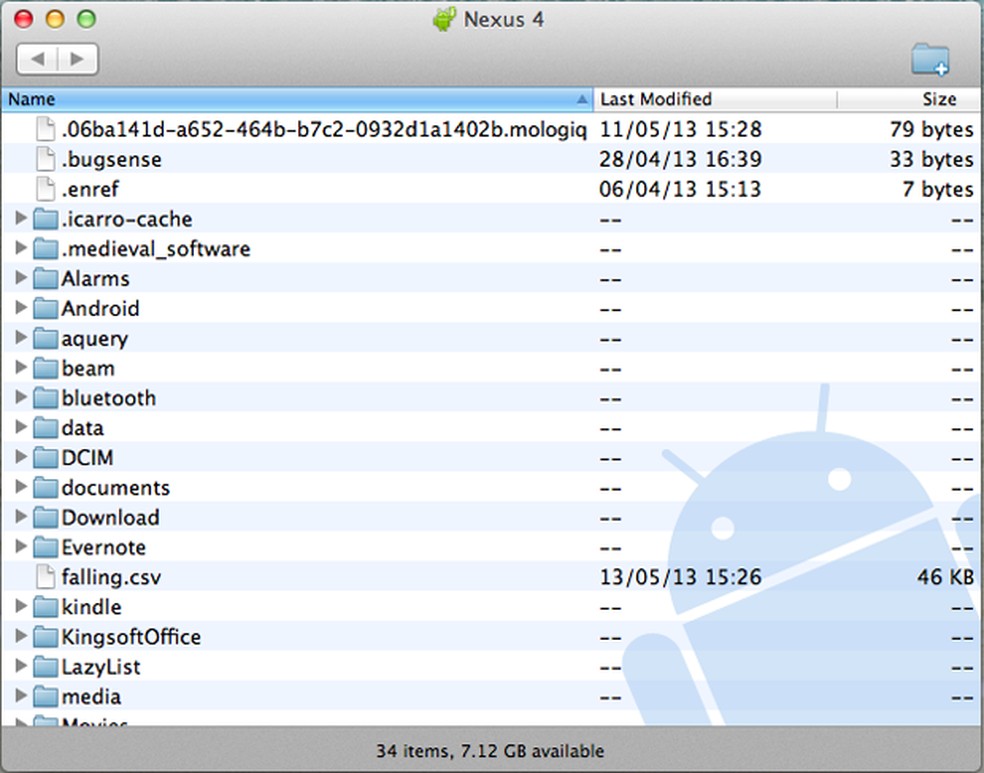
Task: Expand the media folder triangle
Action: point(21,695)
